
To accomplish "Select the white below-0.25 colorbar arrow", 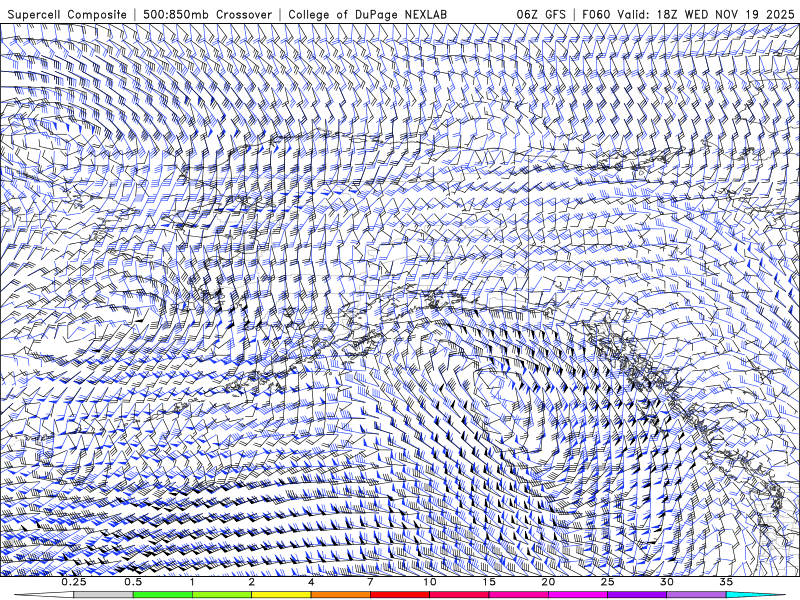I will (44, 595).
